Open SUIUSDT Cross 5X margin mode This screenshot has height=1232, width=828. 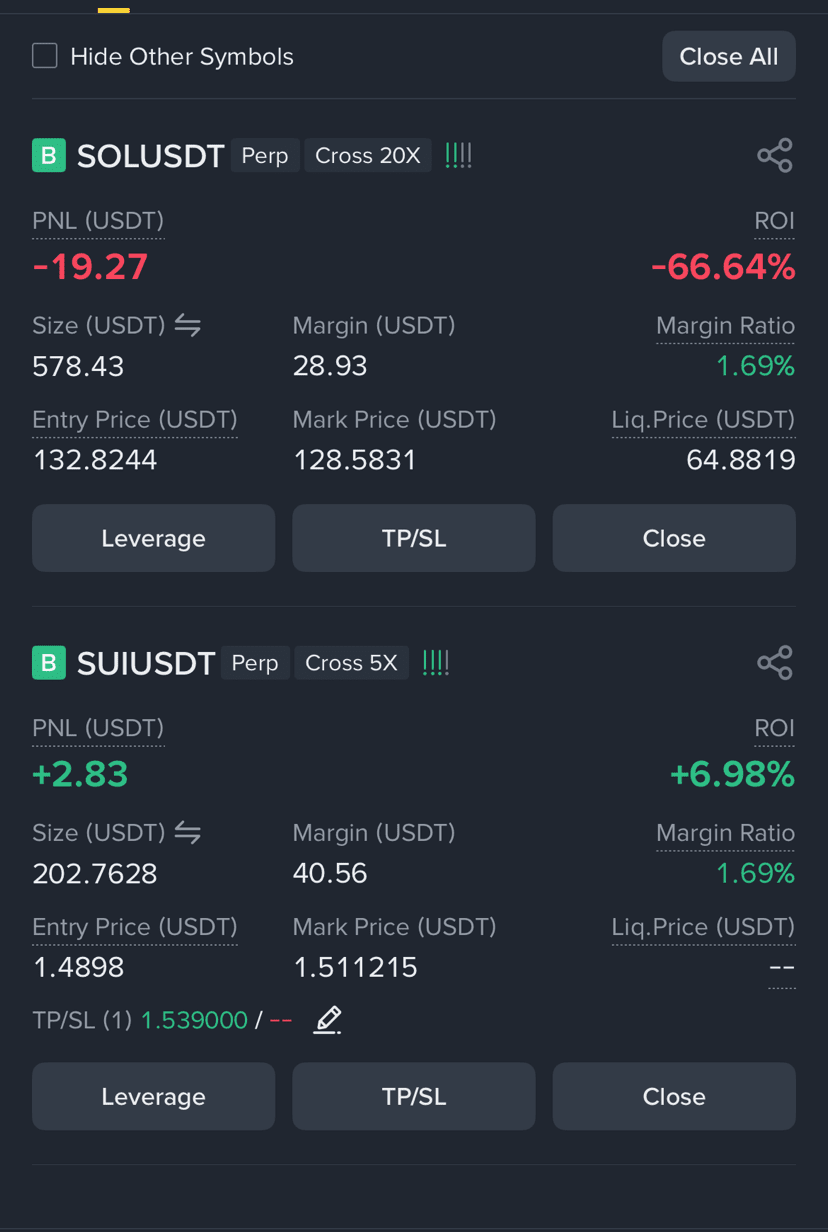tap(351, 662)
